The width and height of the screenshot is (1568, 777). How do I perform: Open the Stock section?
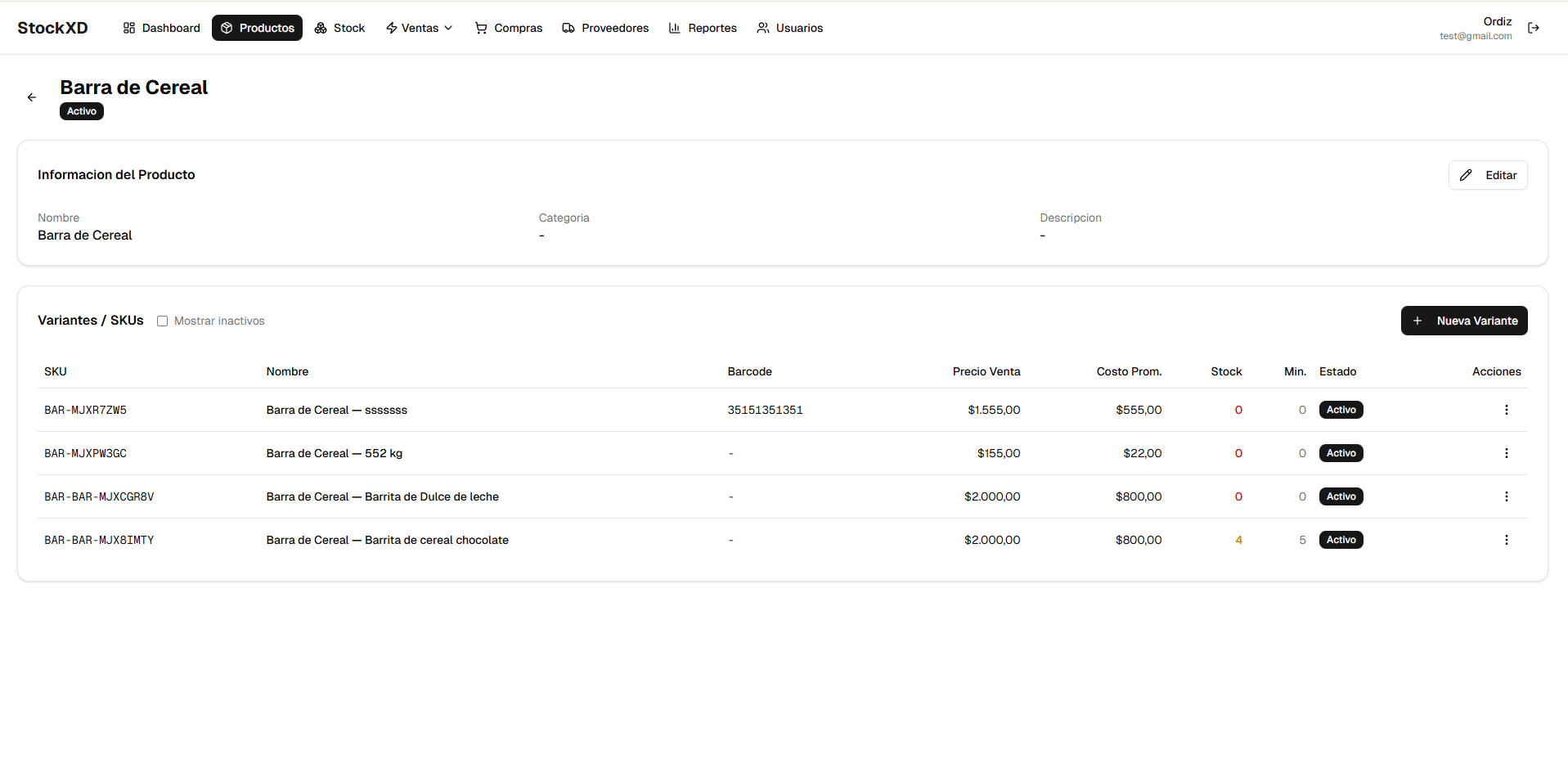(x=339, y=28)
